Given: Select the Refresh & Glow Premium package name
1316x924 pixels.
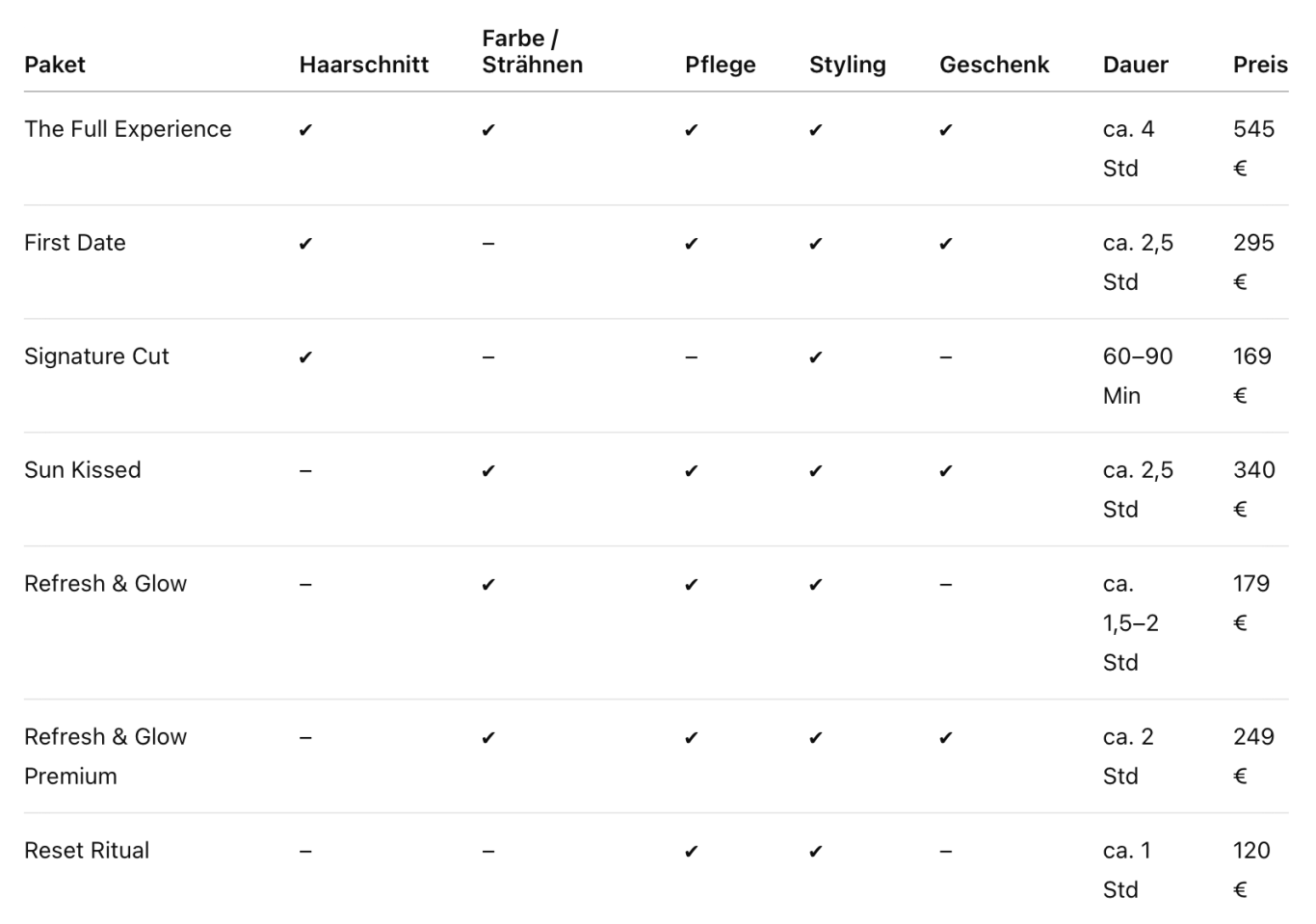Looking at the screenshot, I should 106,756.
